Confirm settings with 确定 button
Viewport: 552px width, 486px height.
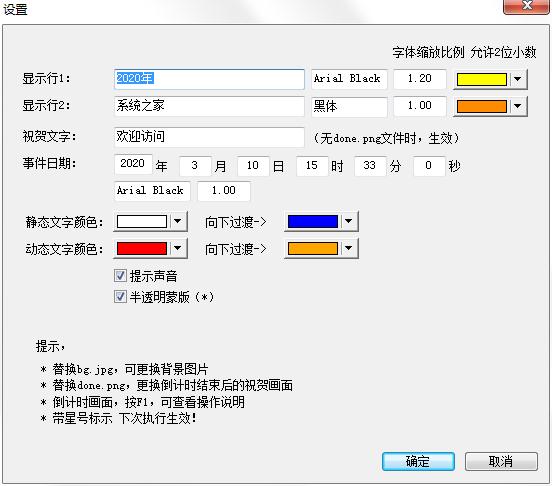point(418,461)
